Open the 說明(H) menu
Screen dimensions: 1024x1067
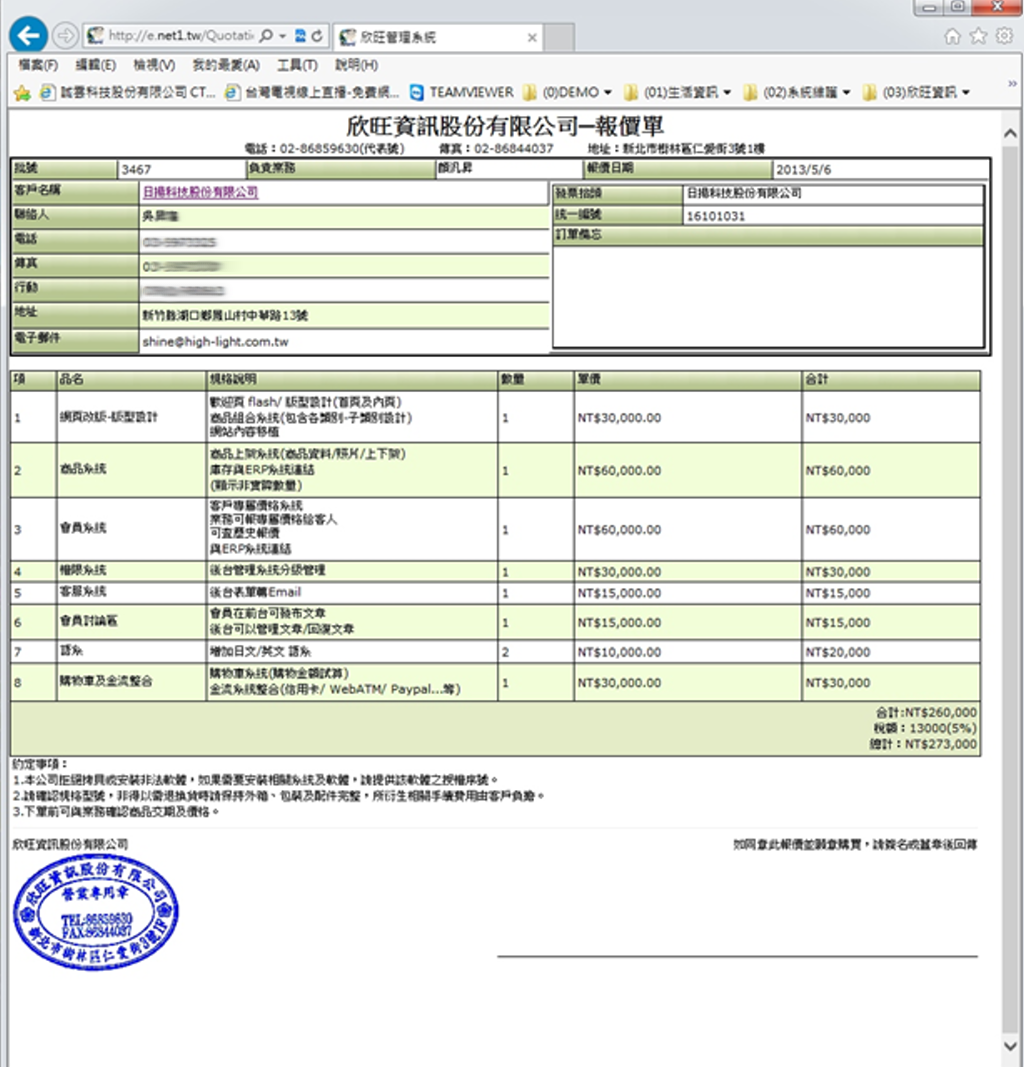(357, 65)
